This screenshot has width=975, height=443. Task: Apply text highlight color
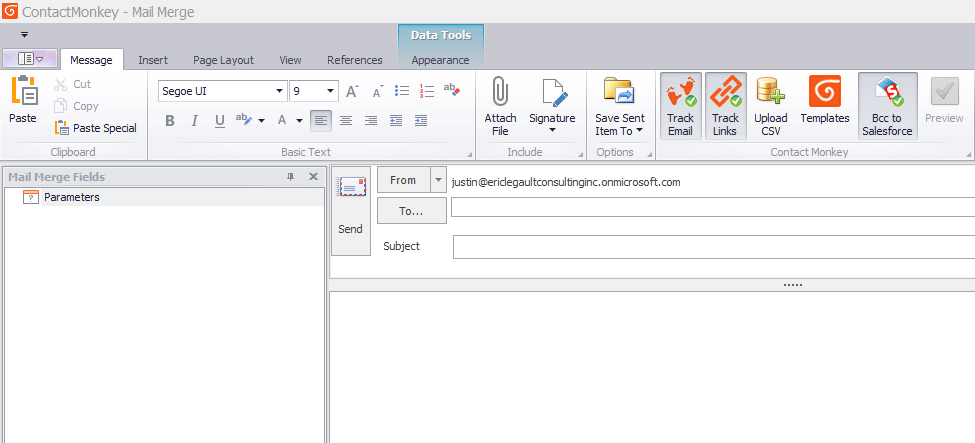[x=243, y=120]
